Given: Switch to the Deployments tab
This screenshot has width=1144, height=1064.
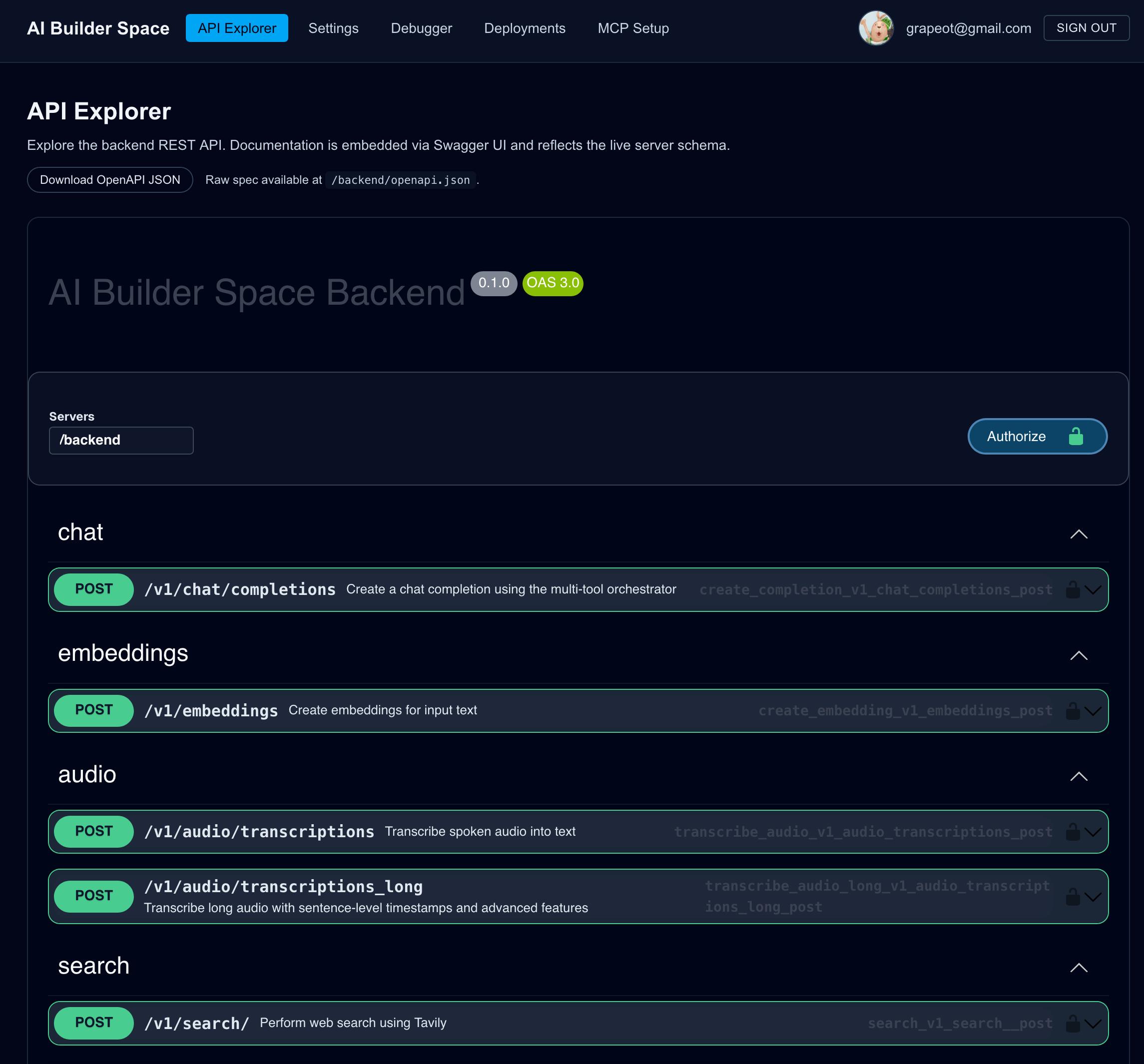Looking at the screenshot, I should (525, 27).
